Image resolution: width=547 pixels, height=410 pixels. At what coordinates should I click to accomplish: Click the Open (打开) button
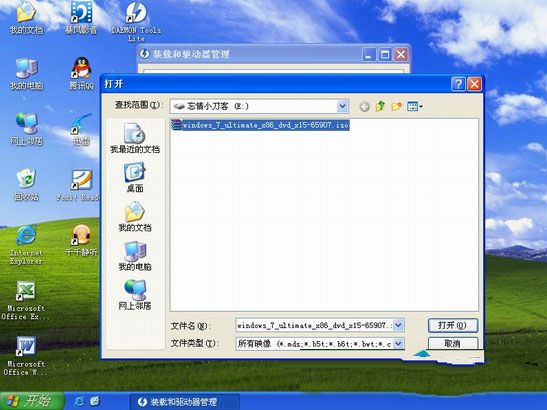[452, 325]
